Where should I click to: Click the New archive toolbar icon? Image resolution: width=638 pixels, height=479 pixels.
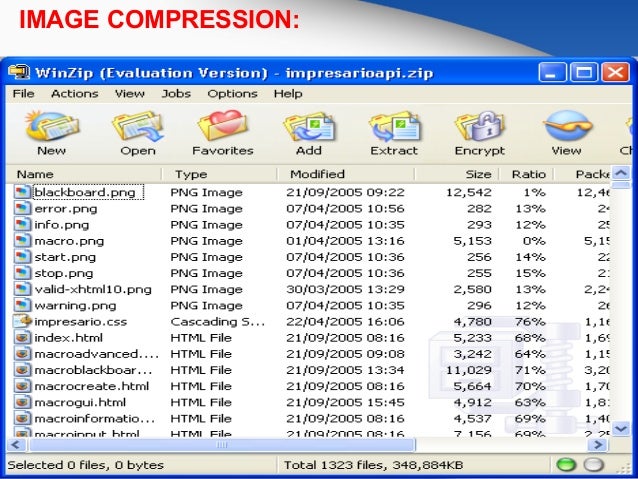52,127
